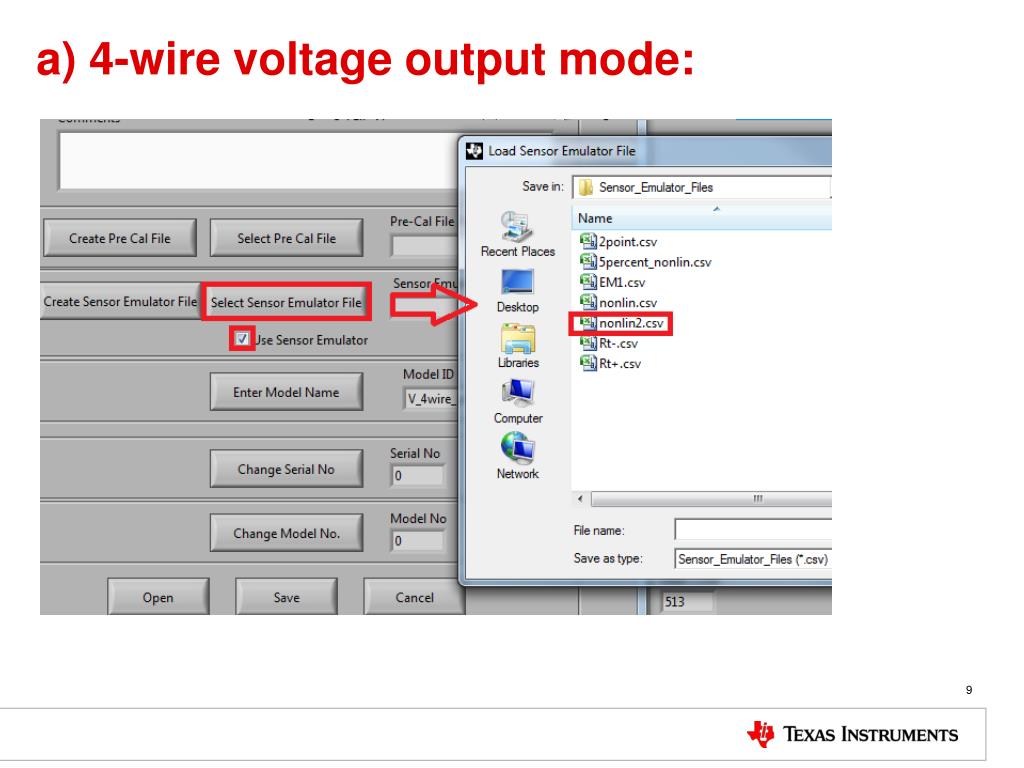Click the nonlin.csv file icon
1024x768 pixels.
[x=588, y=302]
